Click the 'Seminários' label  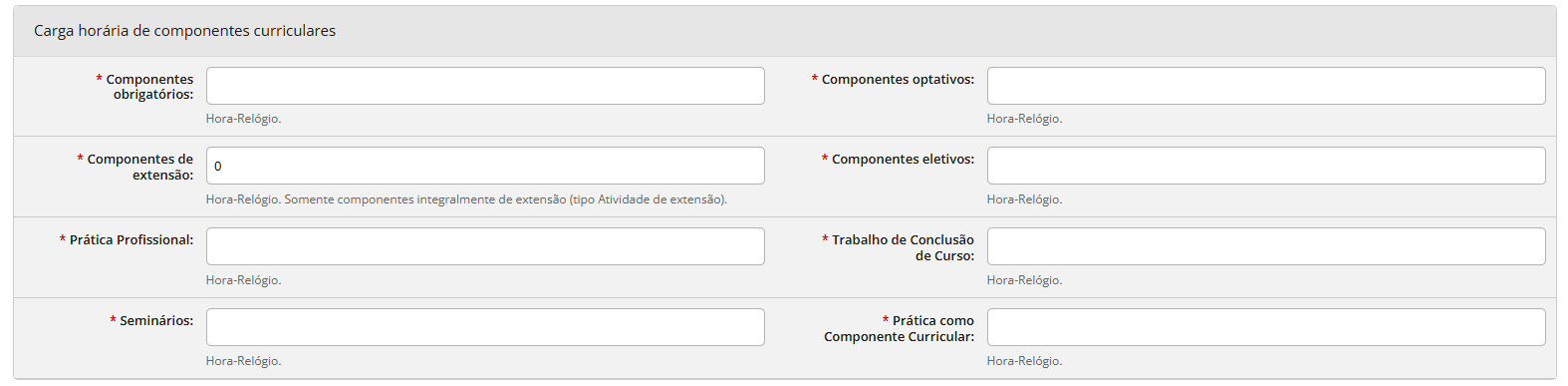156,320
